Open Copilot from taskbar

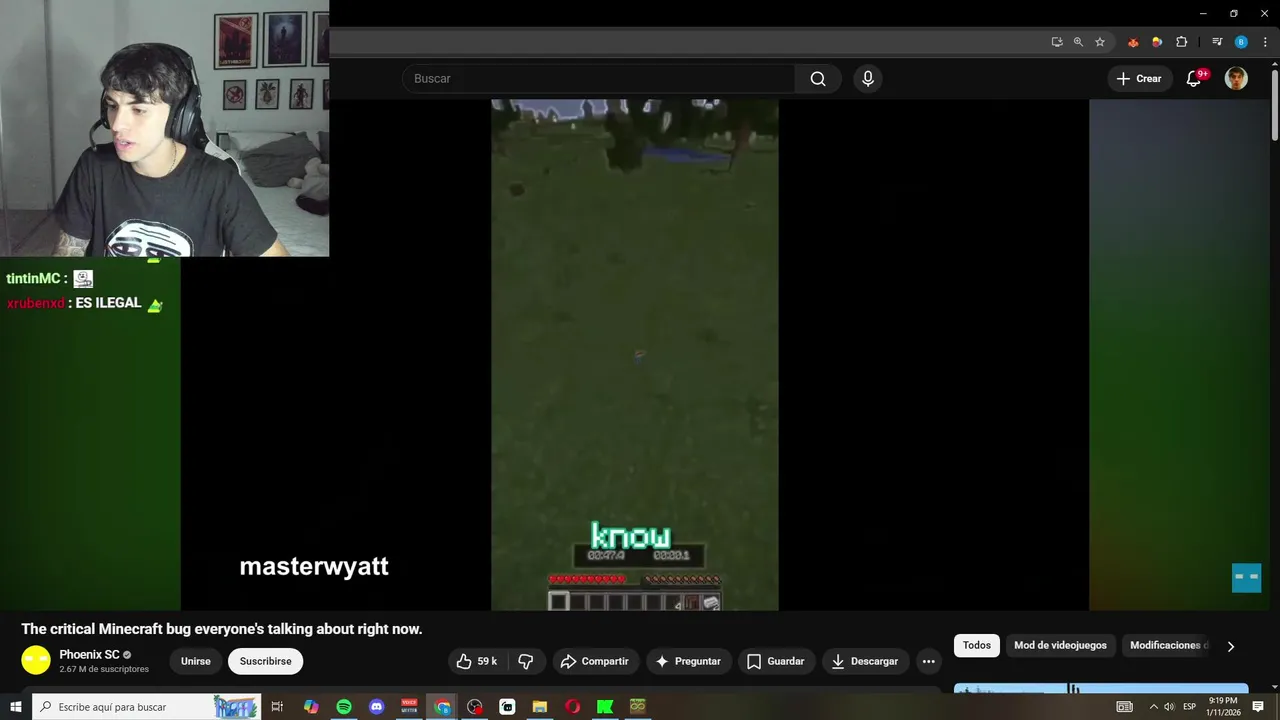(311, 707)
